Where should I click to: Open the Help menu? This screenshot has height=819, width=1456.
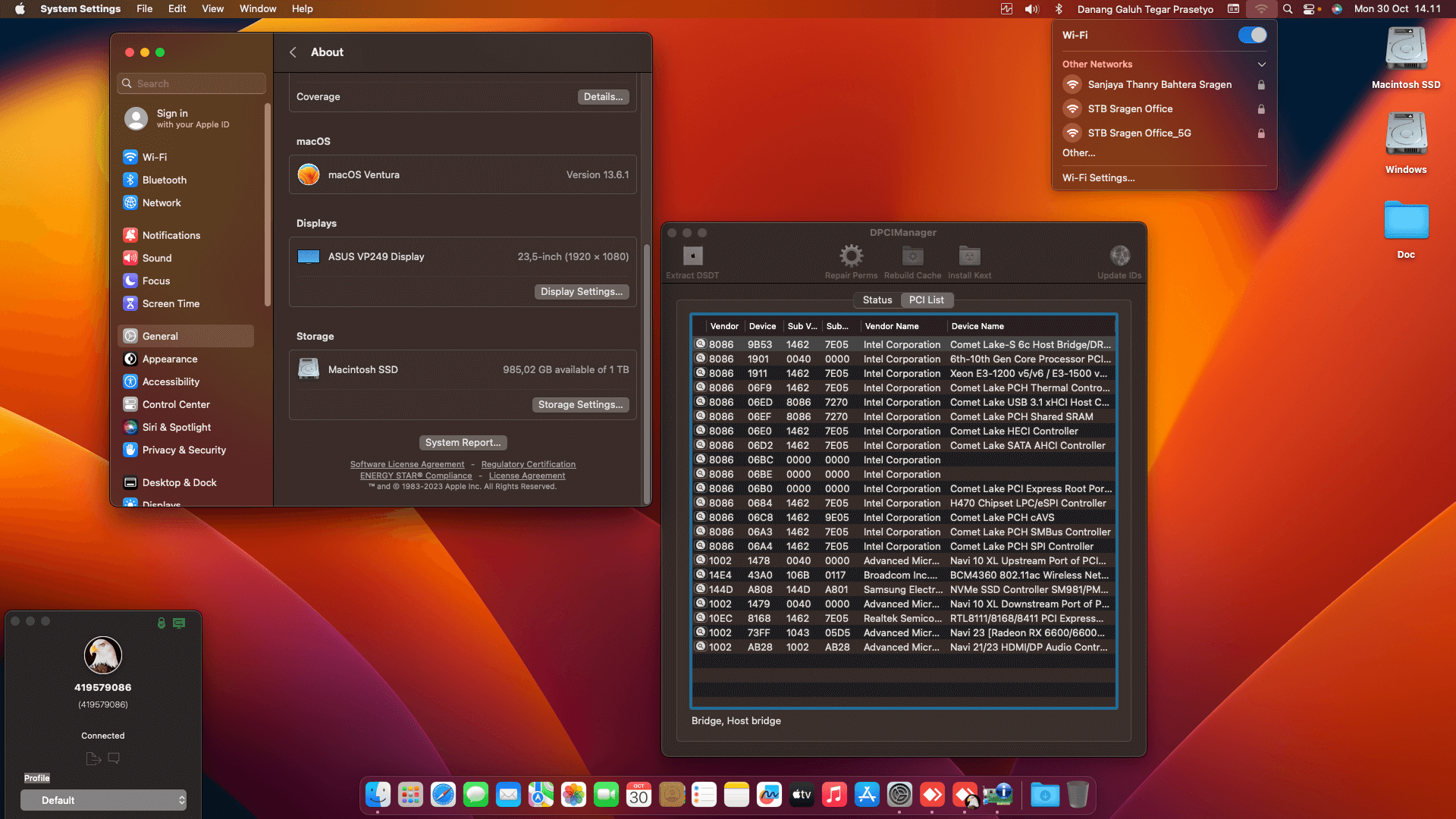click(302, 9)
